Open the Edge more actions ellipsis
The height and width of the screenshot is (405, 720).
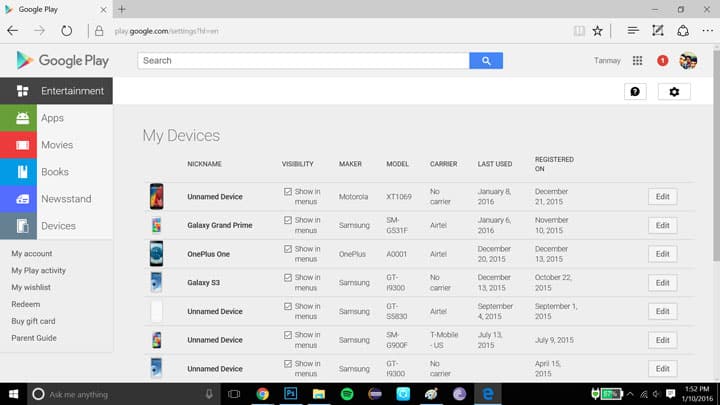tap(708, 31)
